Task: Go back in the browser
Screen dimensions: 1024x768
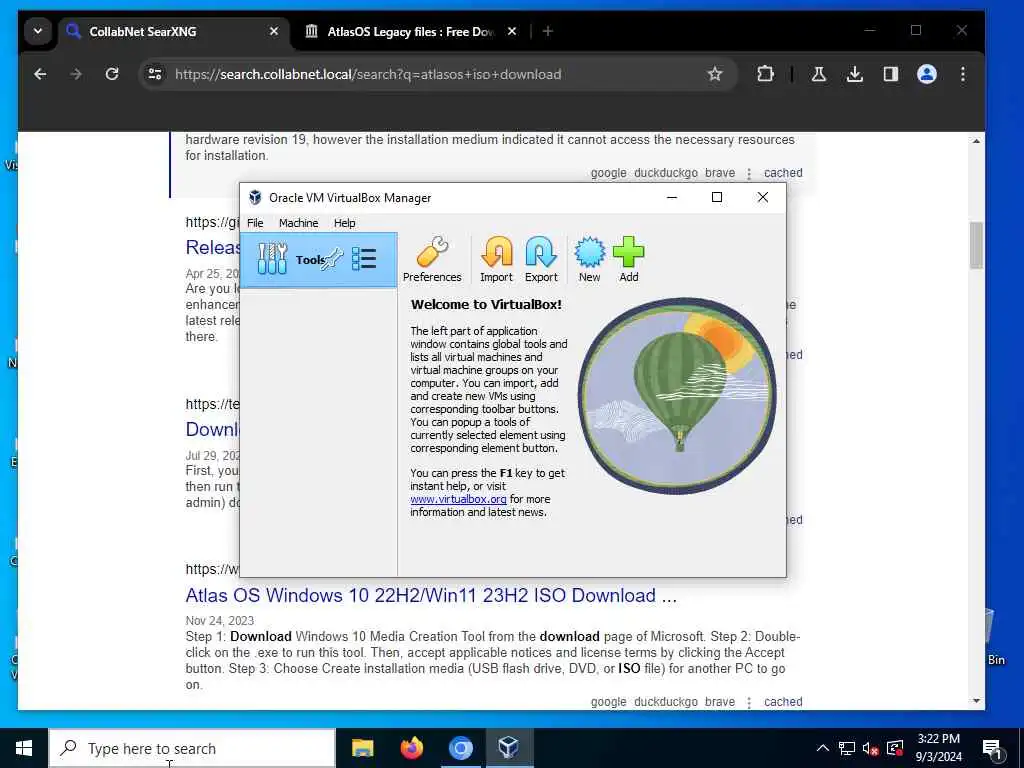Action: coord(40,74)
